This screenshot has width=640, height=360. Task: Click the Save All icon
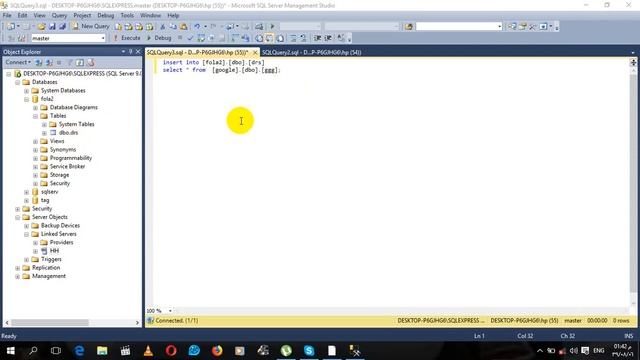pos(62,27)
